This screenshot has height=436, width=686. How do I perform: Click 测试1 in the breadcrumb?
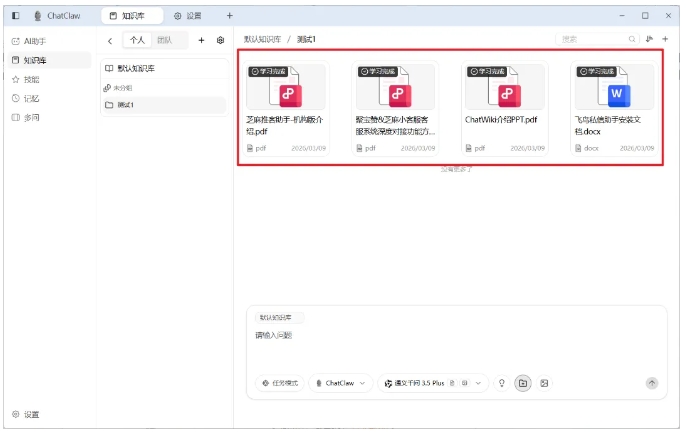306,39
